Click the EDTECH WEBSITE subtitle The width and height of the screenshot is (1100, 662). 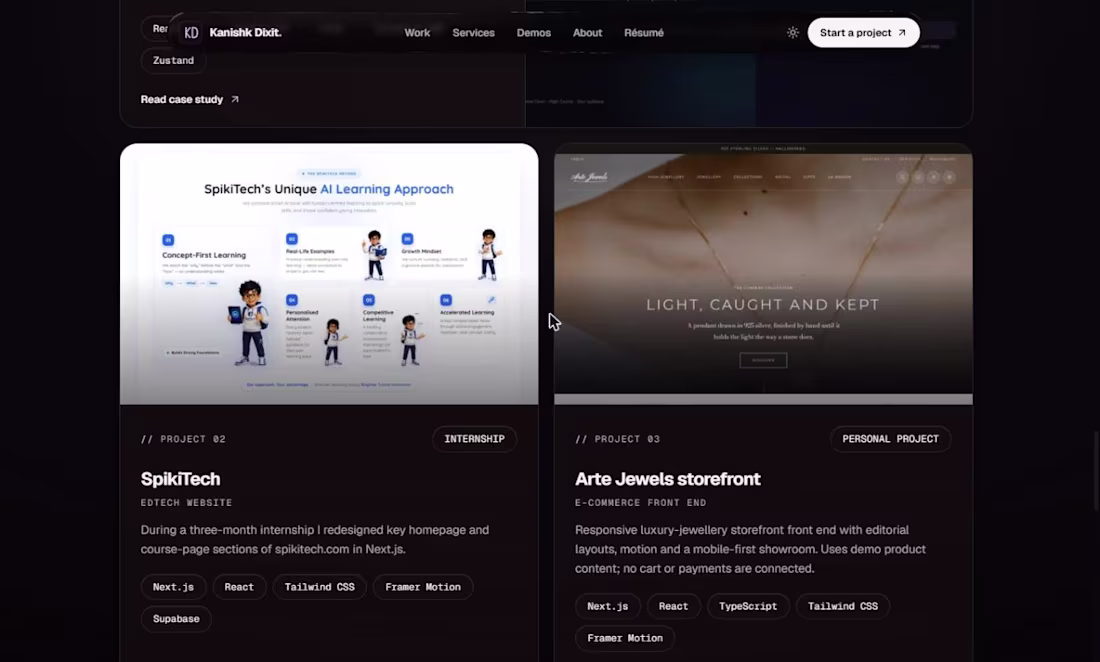[x=186, y=503]
